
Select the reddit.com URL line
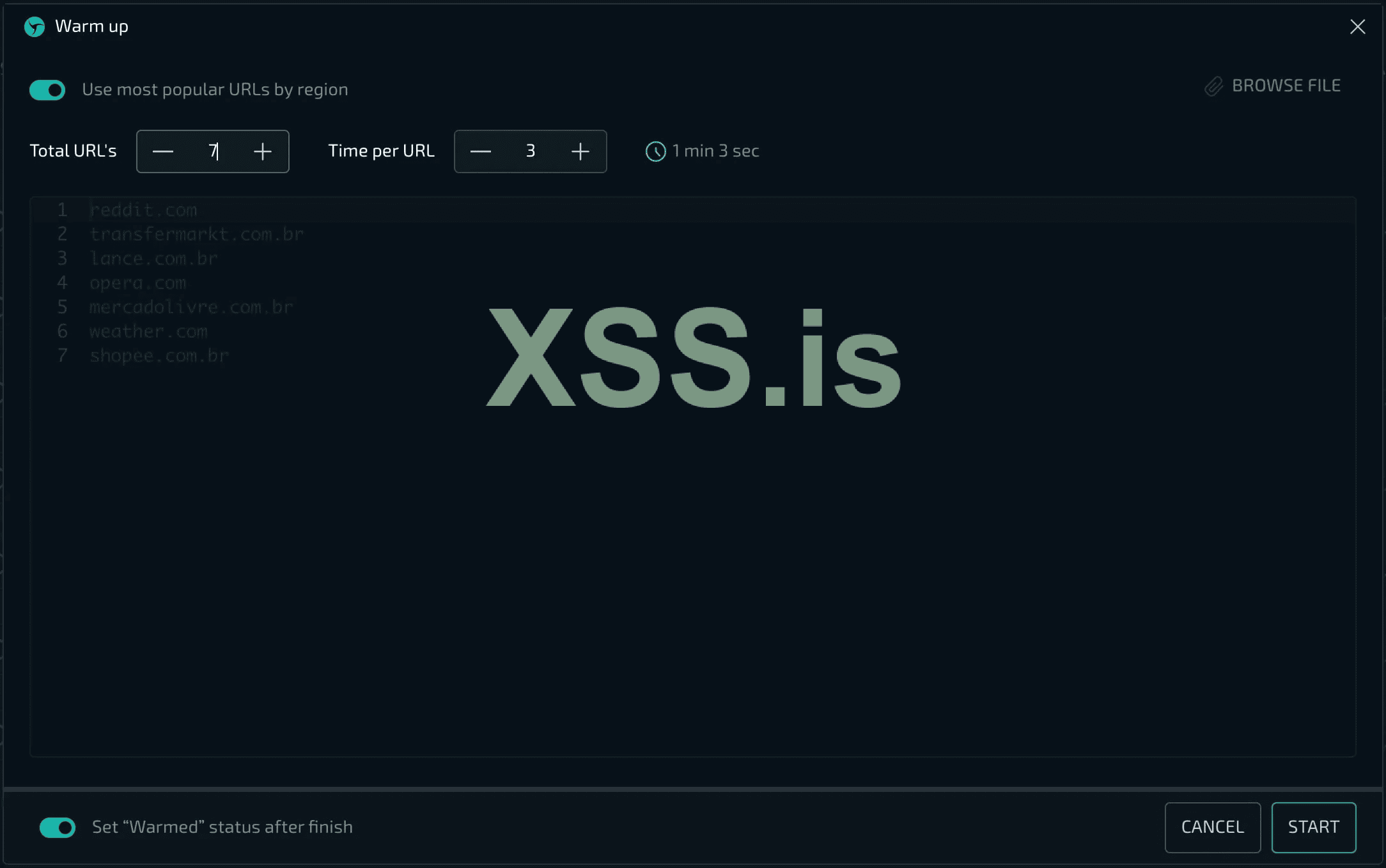pos(143,210)
